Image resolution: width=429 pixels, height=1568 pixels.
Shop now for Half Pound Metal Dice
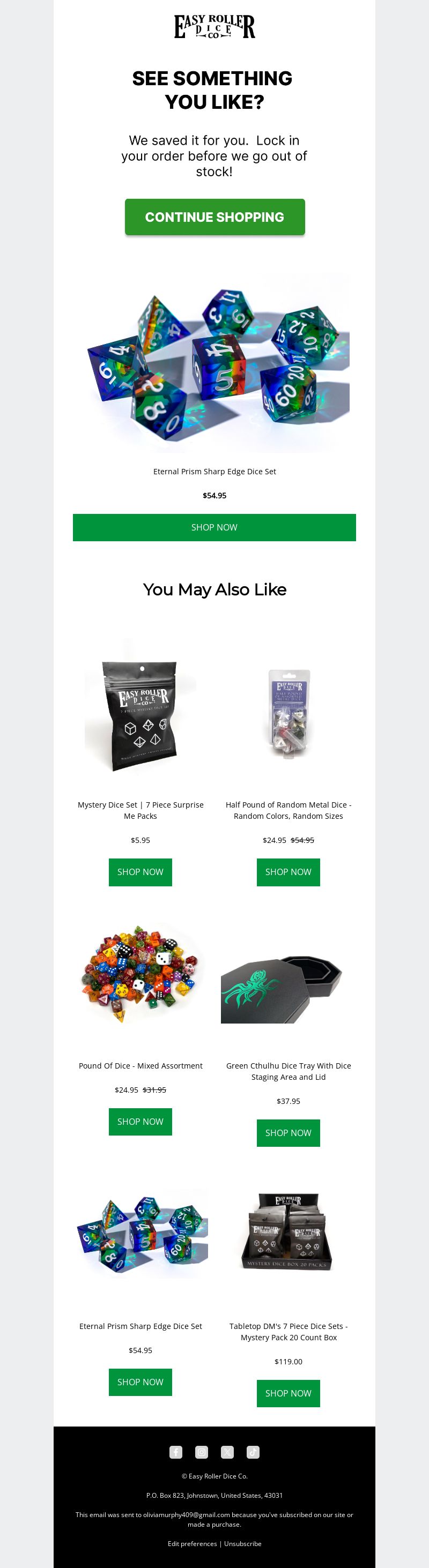click(289, 872)
